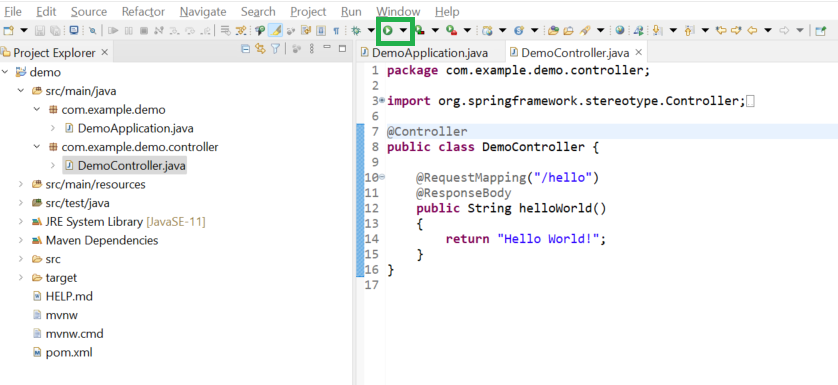Select pom.xml in Project Explorer
Viewport: 838px width, 385px height.
pos(69,353)
